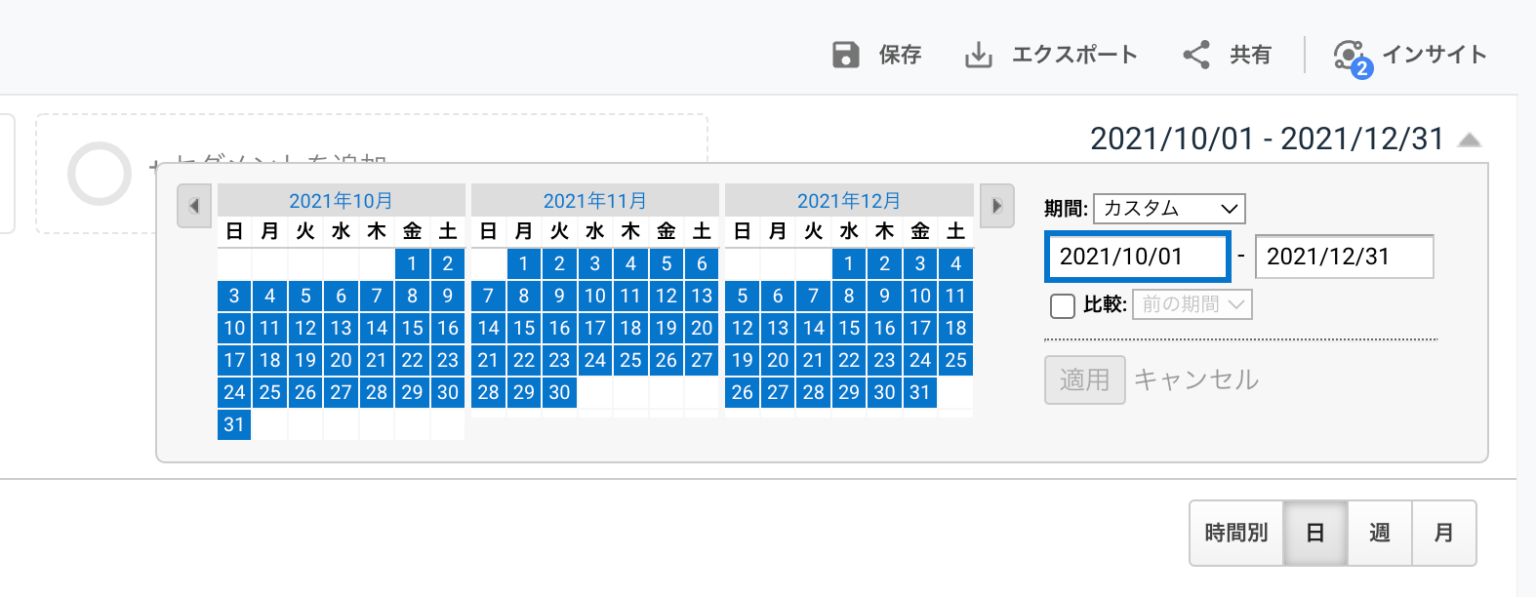
Task: Click the キャンセル link
Action: click(x=1195, y=380)
